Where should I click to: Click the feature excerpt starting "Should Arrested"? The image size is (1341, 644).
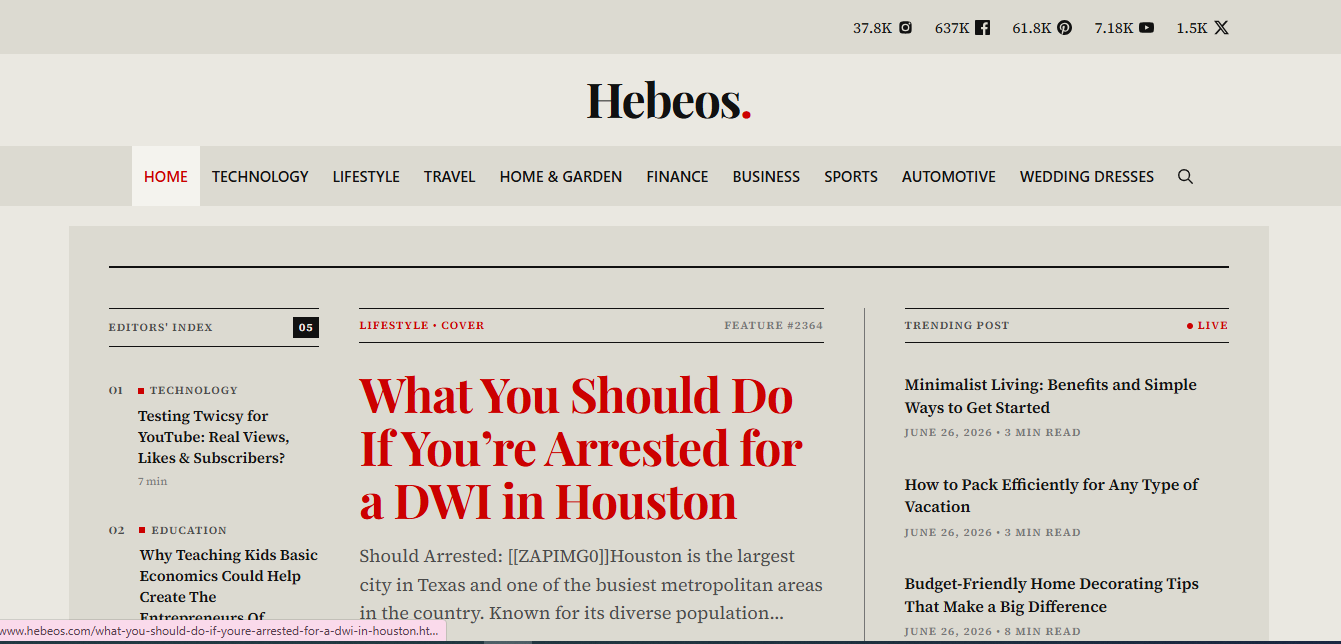point(591,585)
